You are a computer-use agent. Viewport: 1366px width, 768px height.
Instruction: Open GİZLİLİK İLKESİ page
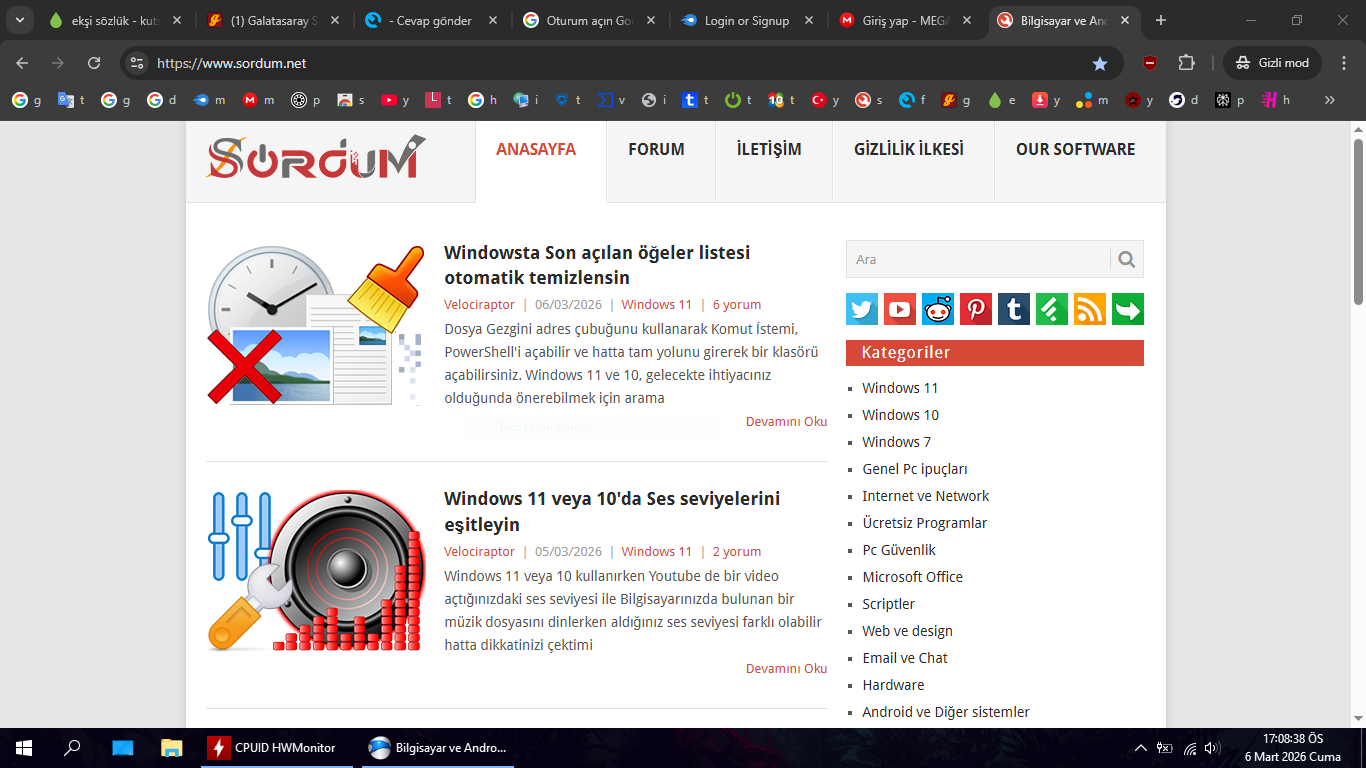[x=909, y=150]
